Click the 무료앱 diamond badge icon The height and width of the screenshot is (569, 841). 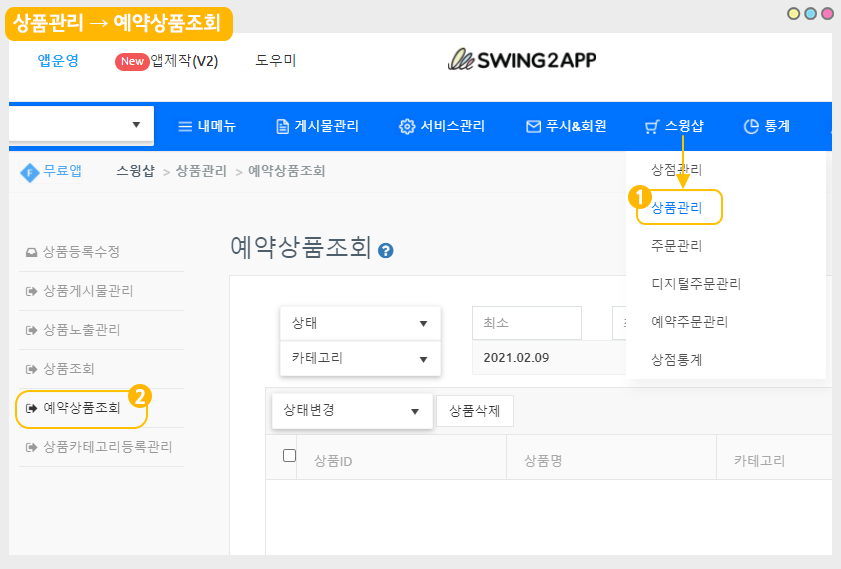coord(30,171)
